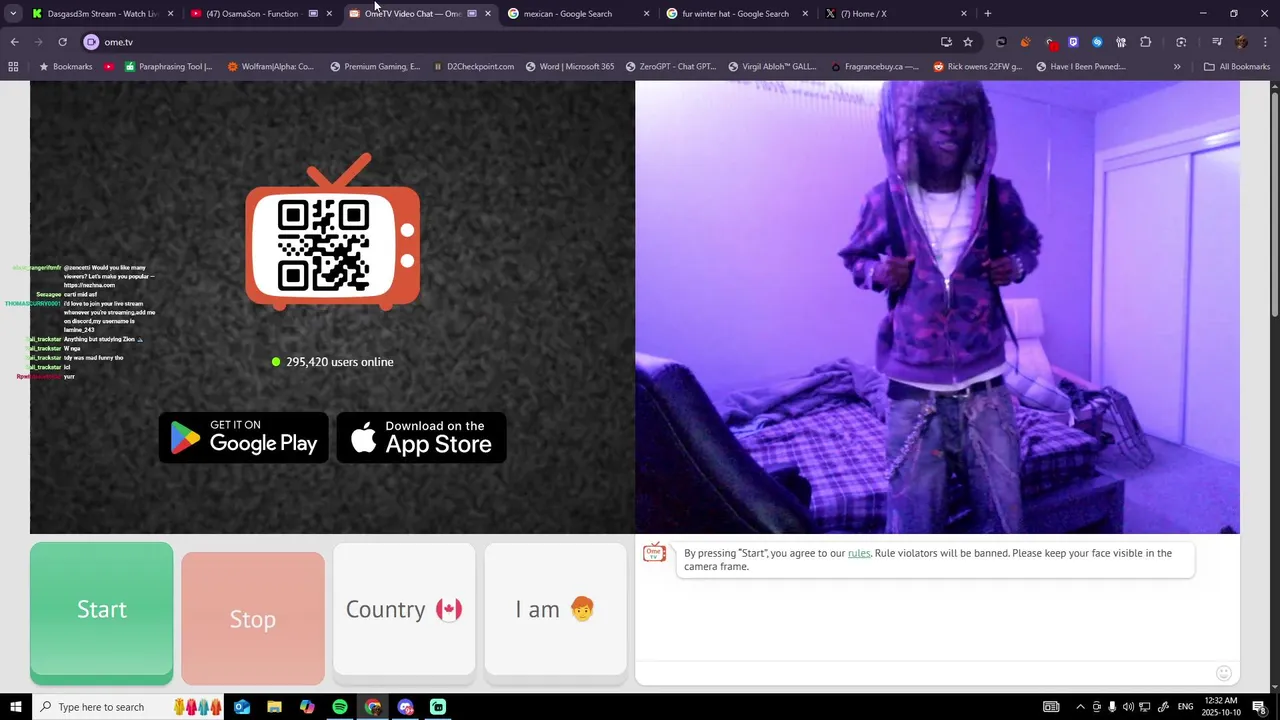Open Spotify from the taskbar

point(340,707)
